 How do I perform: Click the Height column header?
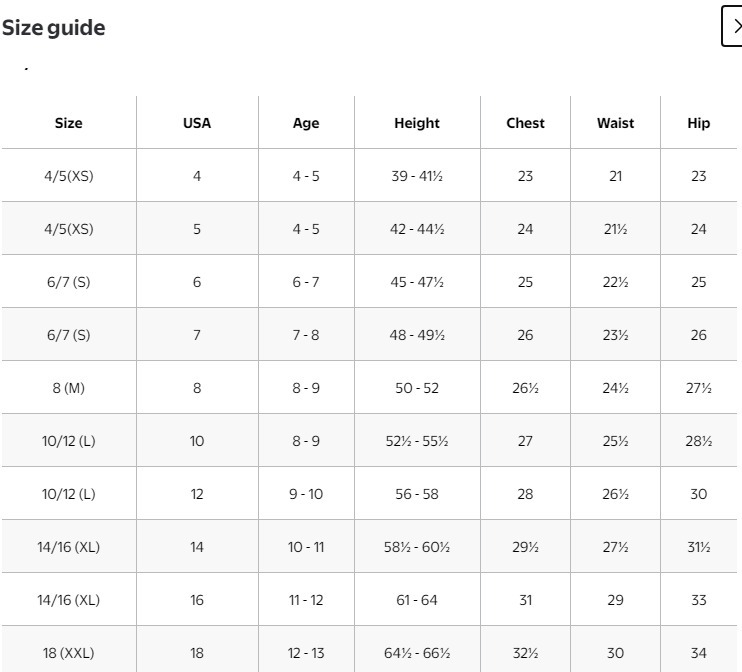tap(417, 123)
